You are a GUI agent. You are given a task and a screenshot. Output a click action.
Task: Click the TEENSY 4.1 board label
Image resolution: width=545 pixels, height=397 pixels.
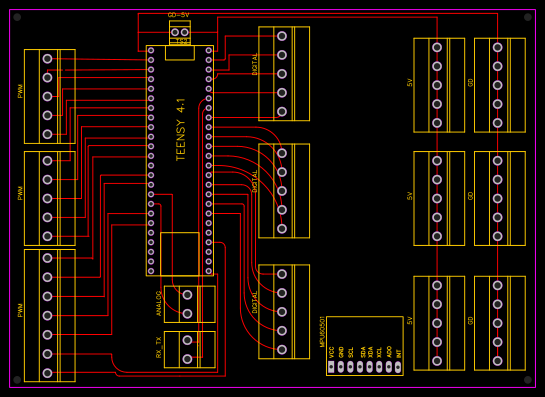tap(181, 130)
